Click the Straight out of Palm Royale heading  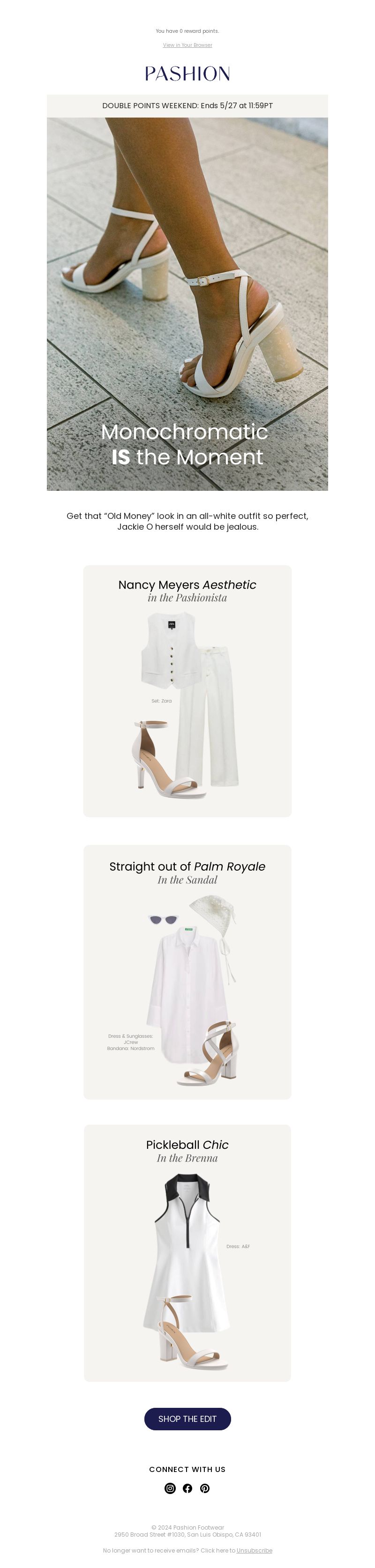coord(187,866)
